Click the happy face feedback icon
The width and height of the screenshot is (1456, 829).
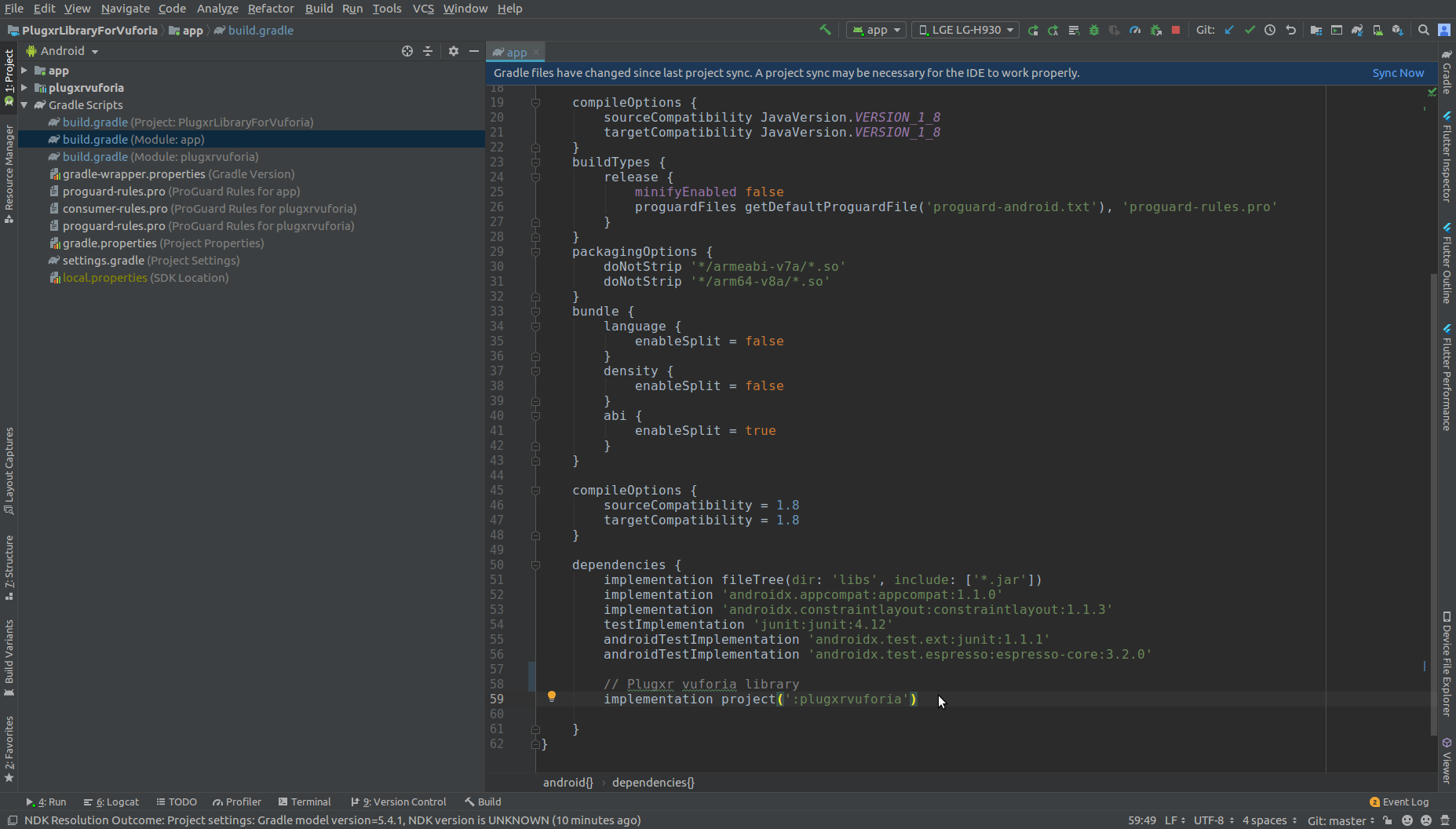point(1407,820)
